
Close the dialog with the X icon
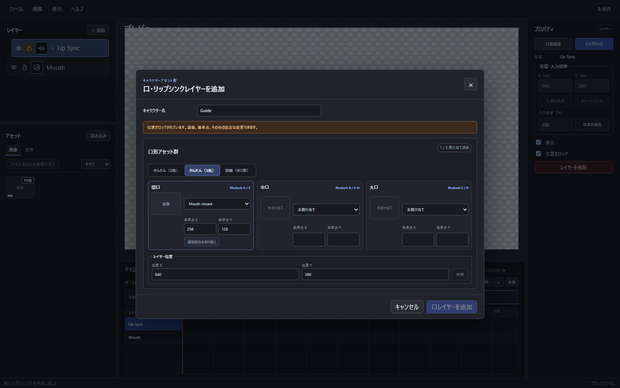471,85
